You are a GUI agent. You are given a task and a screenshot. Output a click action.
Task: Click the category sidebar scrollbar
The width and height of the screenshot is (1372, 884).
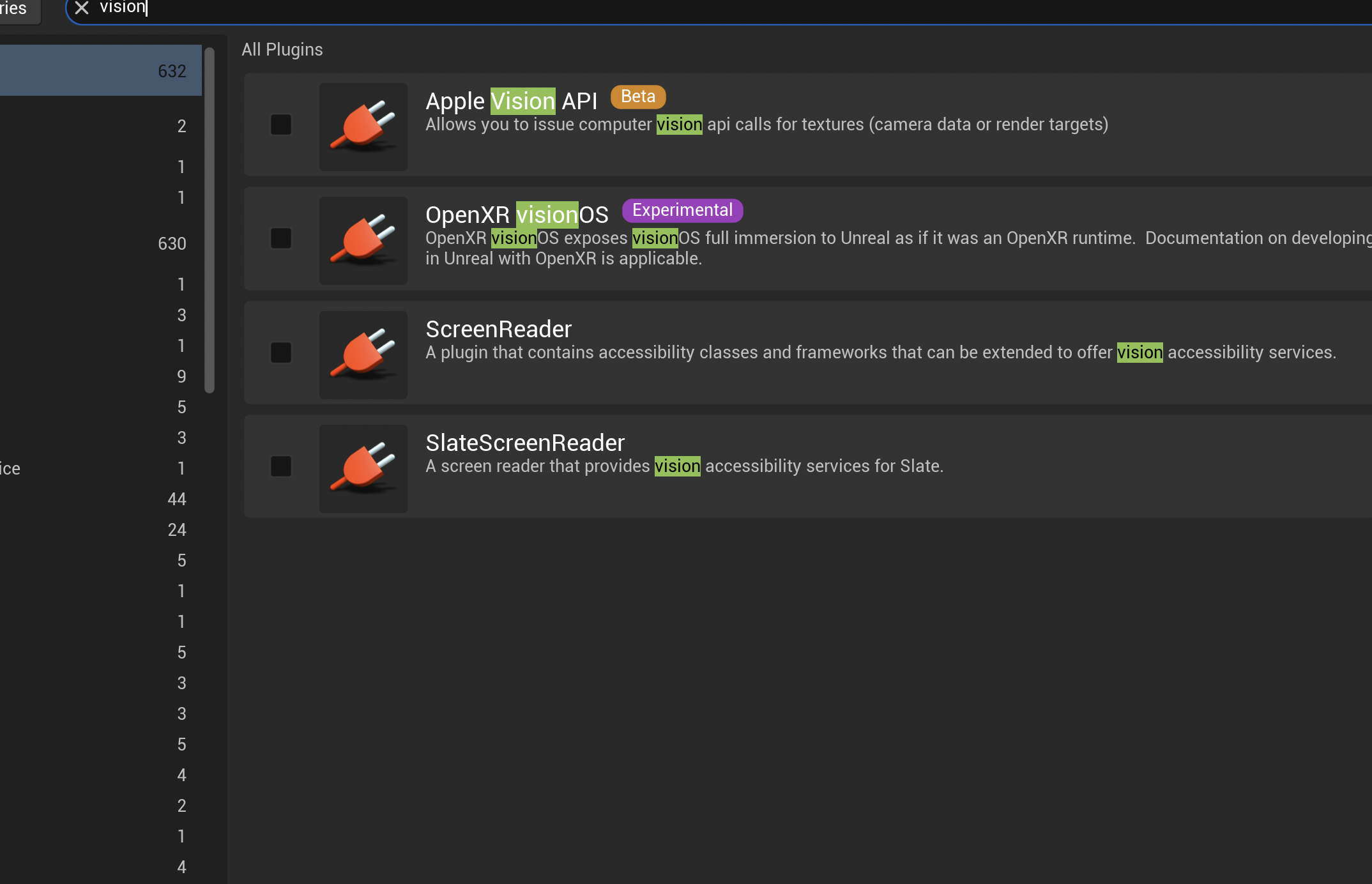pyautogui.click(x=210, y=220)
